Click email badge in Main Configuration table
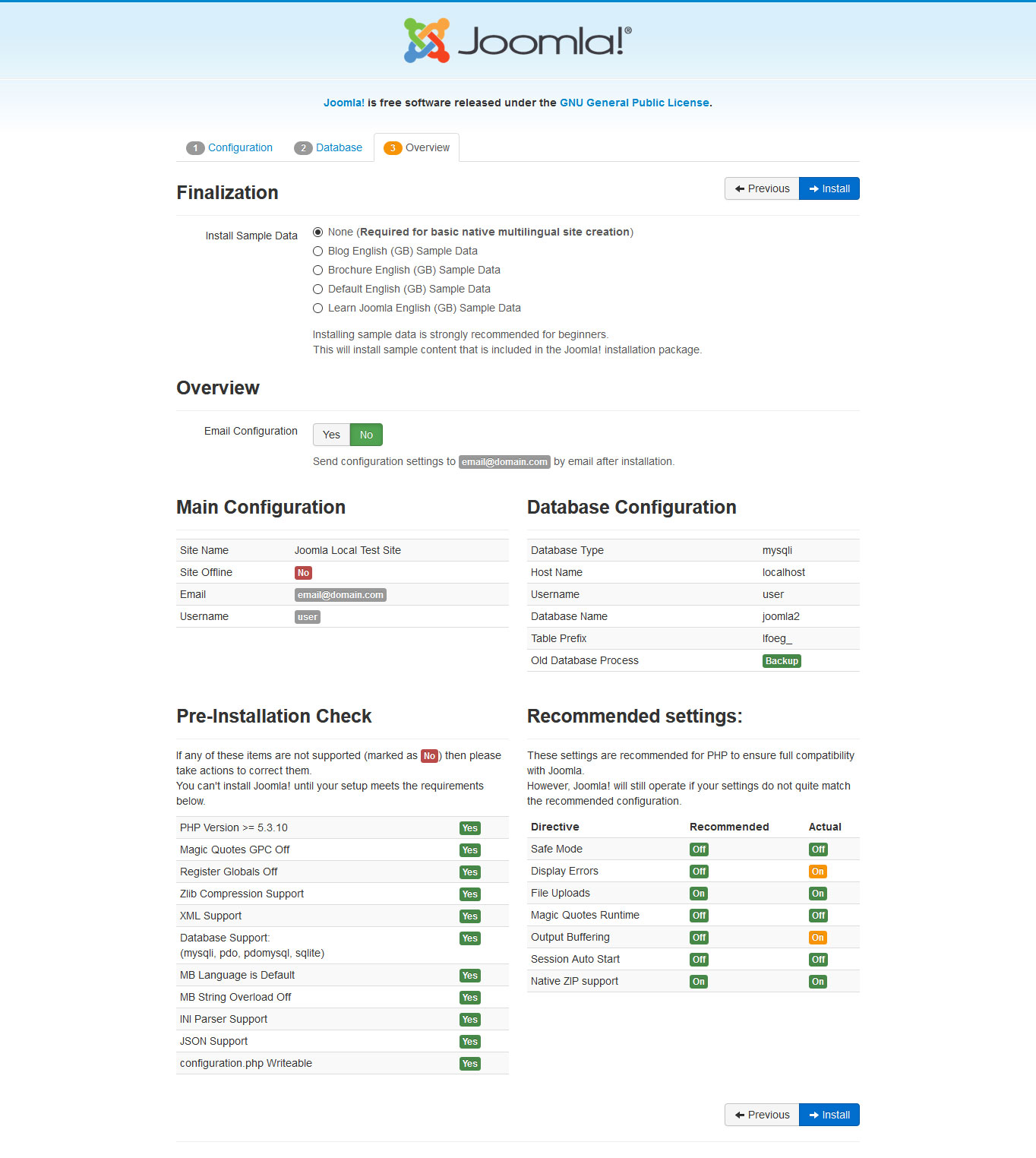This screenshot has height=1158, width=1036. click(x=340, y=595)
